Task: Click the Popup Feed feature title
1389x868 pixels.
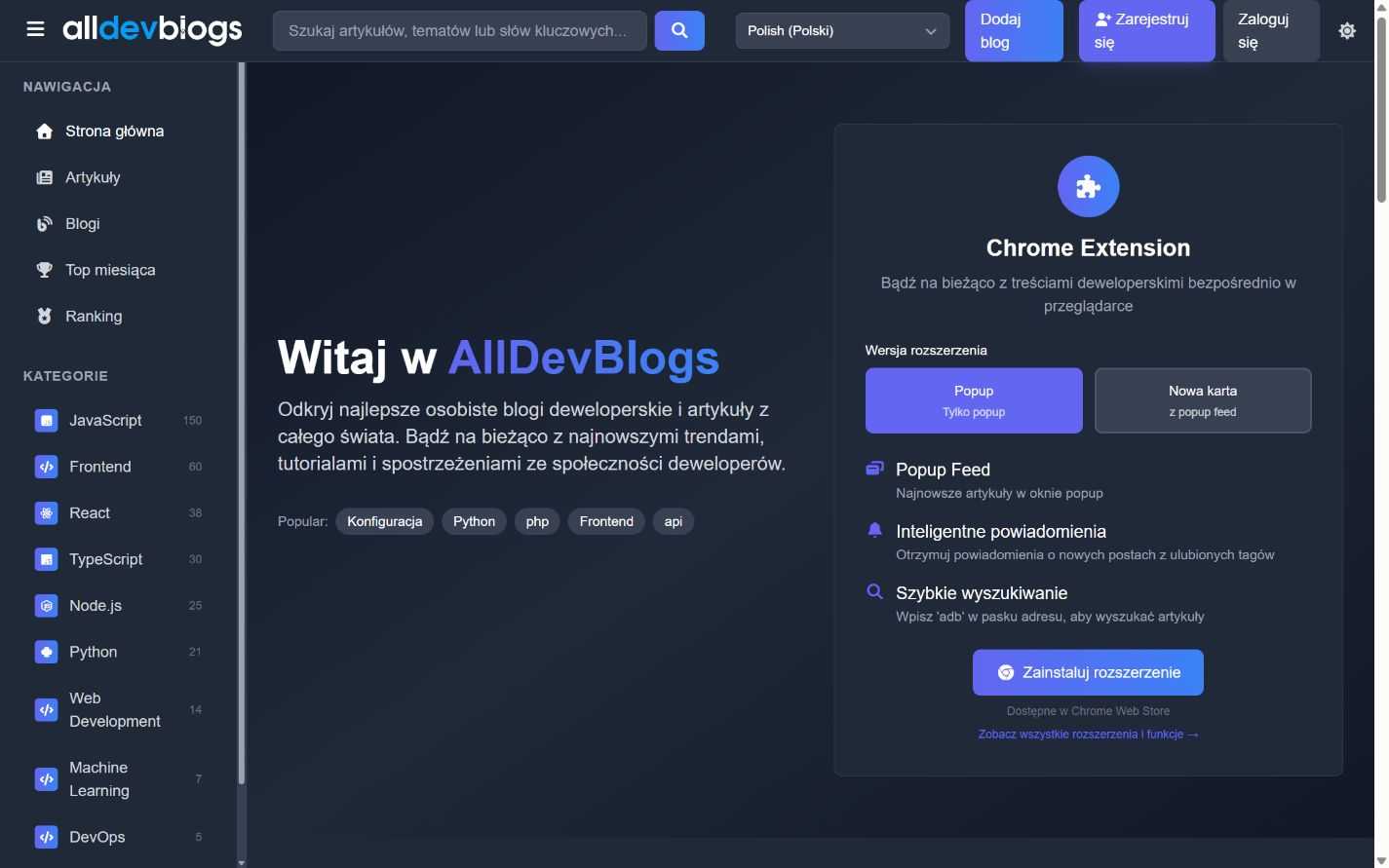Action: 943,470
